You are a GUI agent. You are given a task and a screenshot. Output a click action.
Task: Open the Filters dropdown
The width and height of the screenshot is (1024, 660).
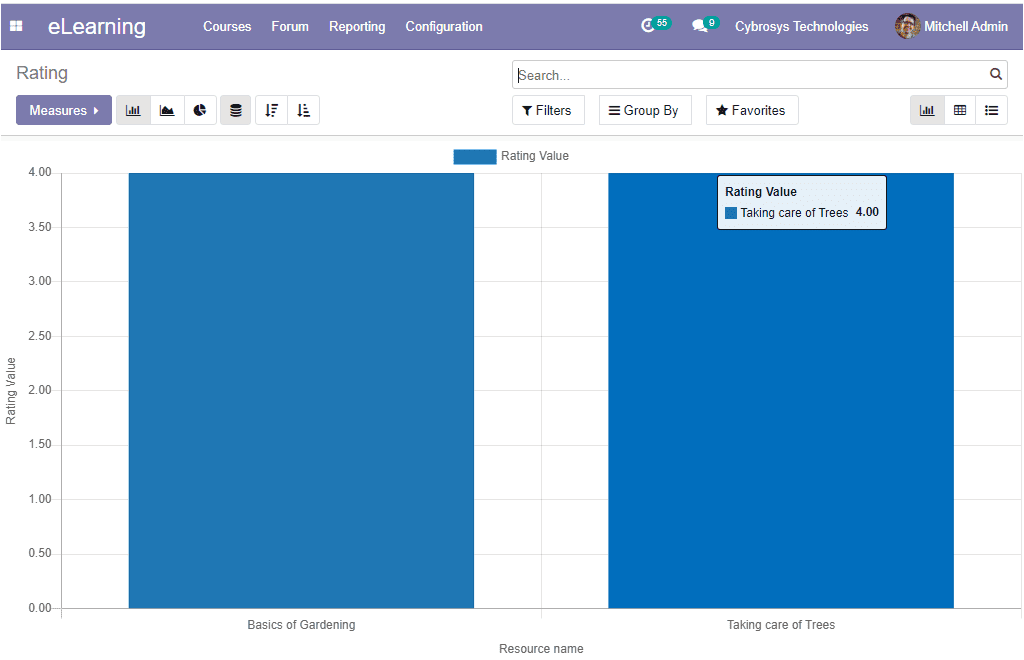coord(548,110)
